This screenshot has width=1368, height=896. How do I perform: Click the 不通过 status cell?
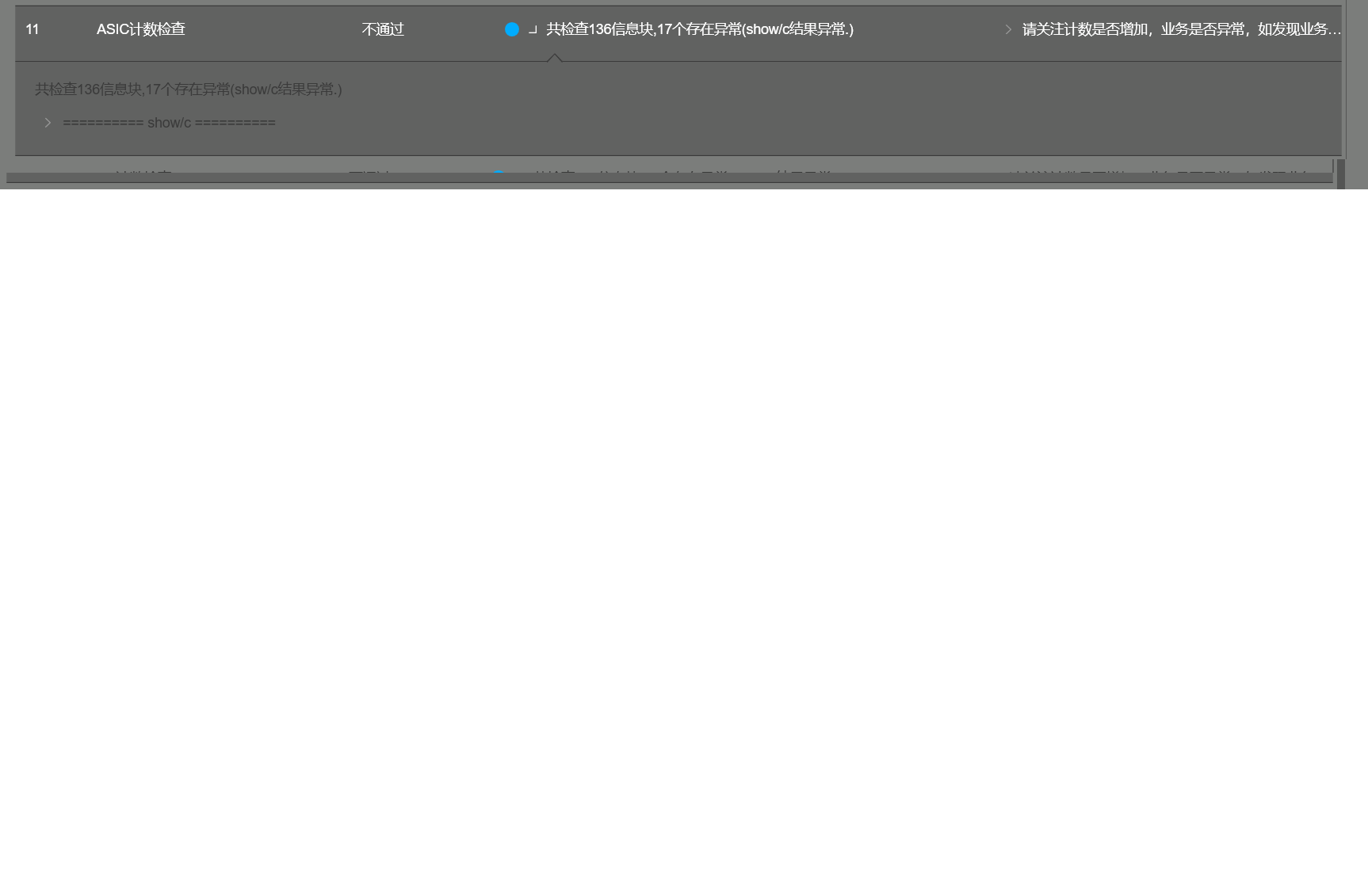pos(383,29)
